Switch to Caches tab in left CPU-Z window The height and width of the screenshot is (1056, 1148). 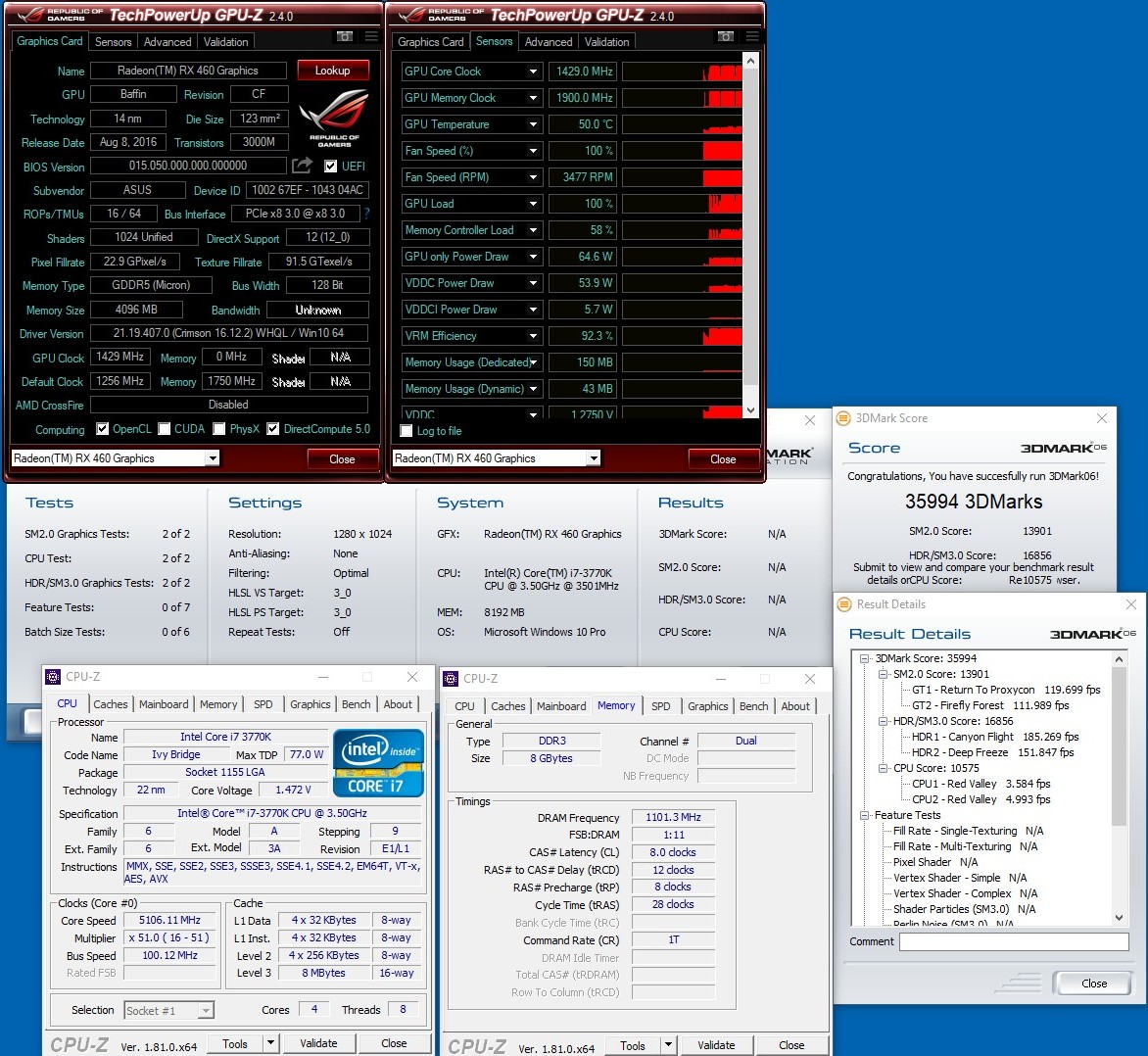pos(111,703)
